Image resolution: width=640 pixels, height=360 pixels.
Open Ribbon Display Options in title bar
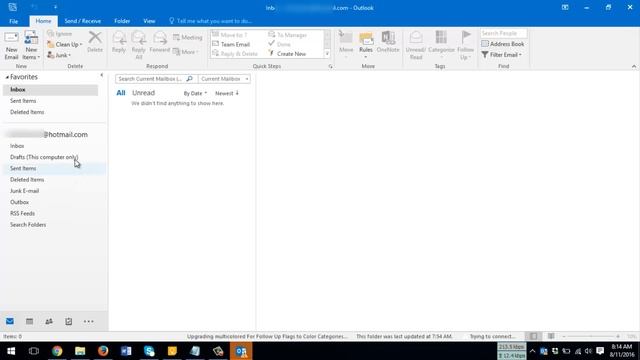click(x=565, y=7)
